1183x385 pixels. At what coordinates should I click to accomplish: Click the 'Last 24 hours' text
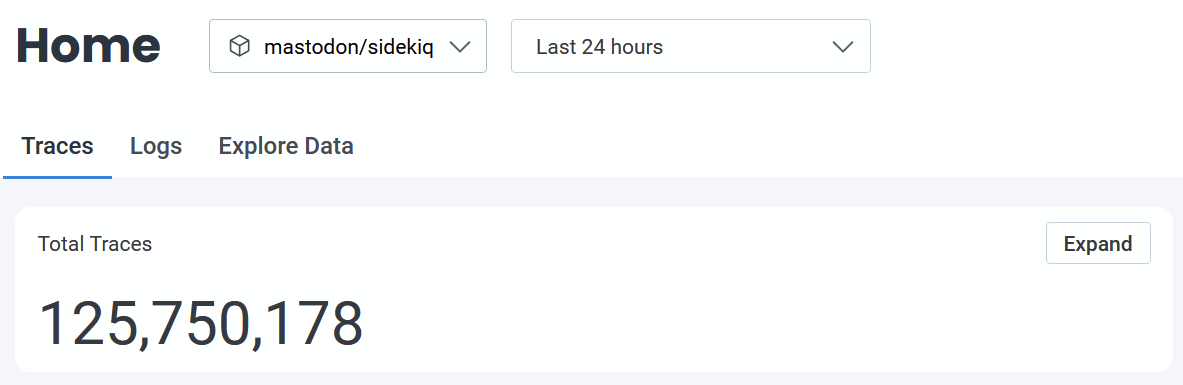600,47
